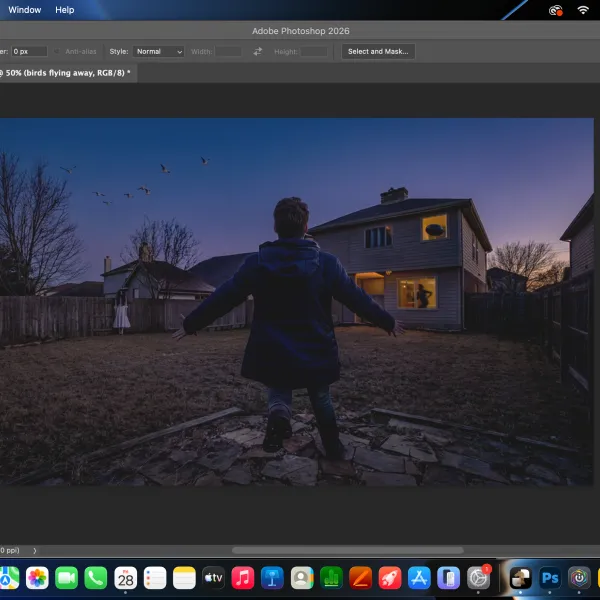
Task: Click the lit upstairs window on the canvas
Action: click(434, 228)
